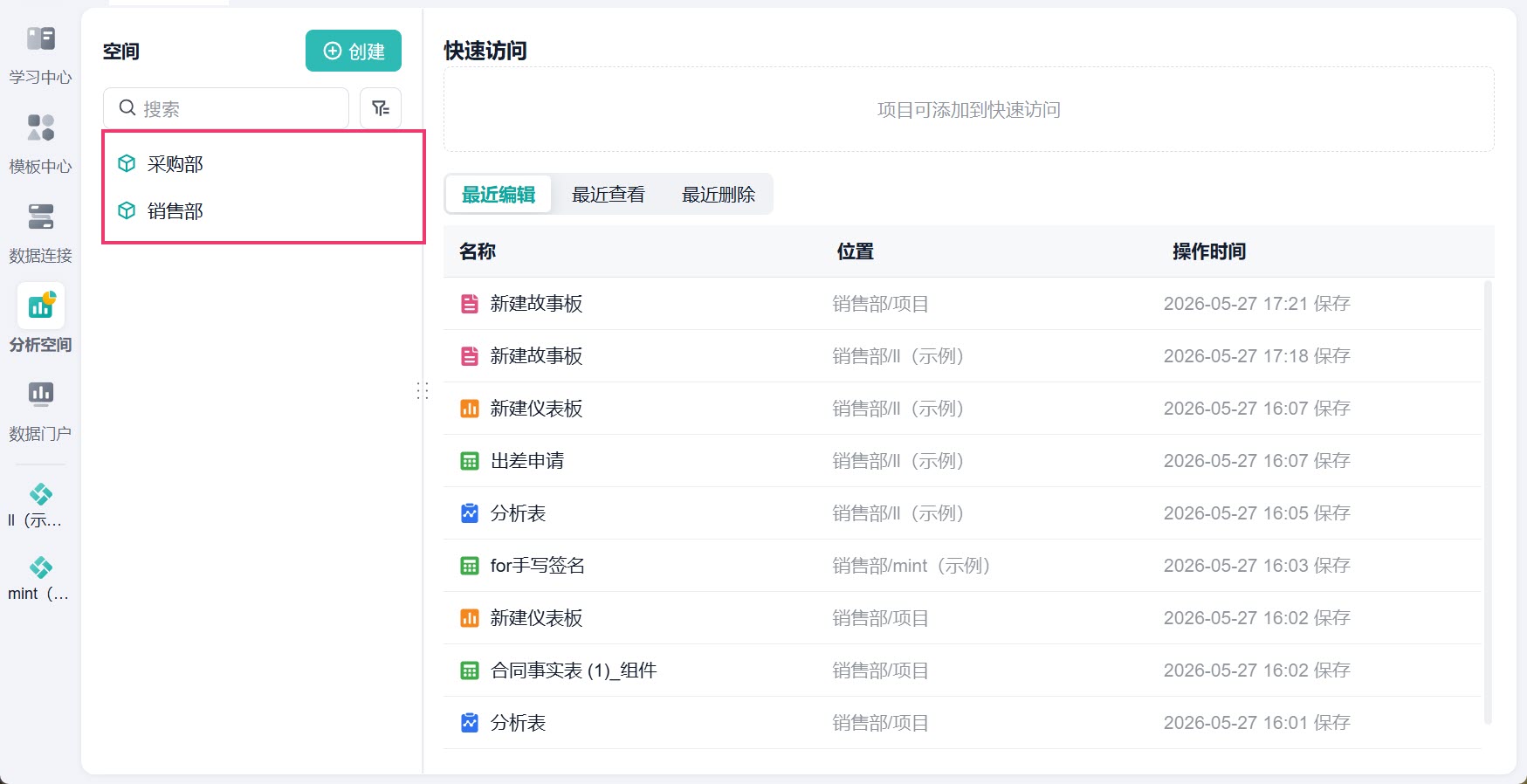
Task: Select the 采购部 space
Action: point(264,164)
